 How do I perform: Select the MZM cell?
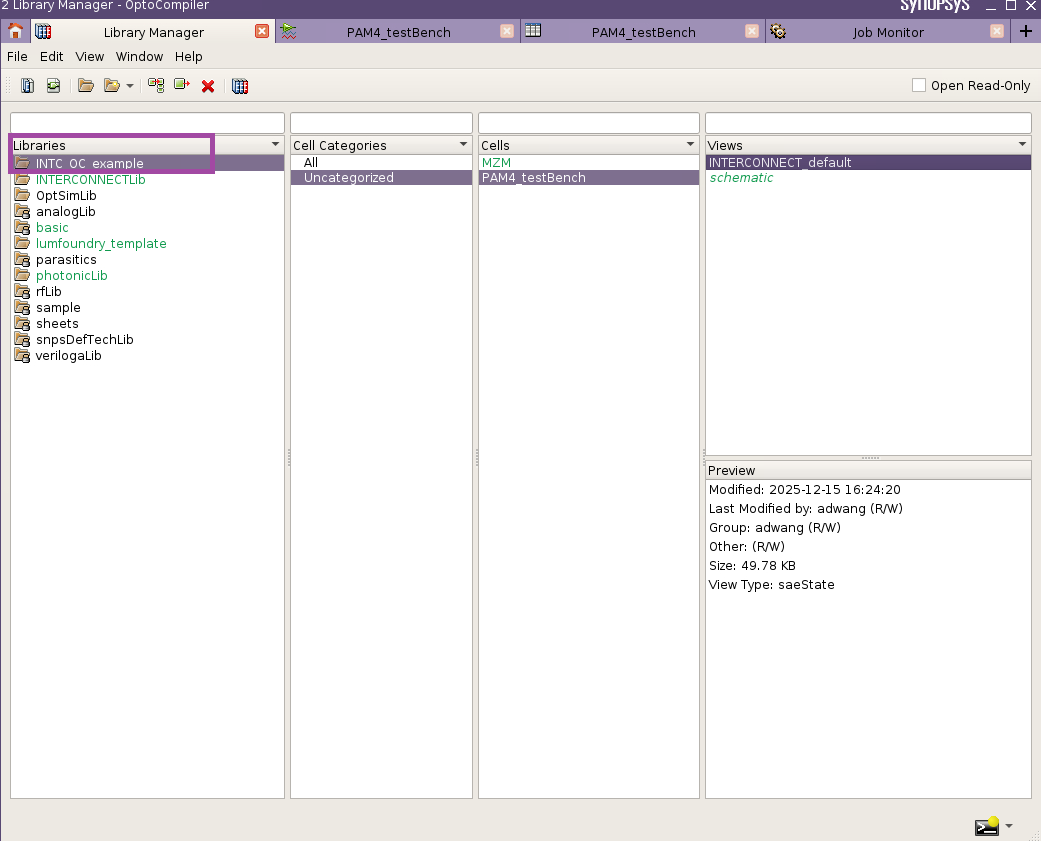coord(589,163)
